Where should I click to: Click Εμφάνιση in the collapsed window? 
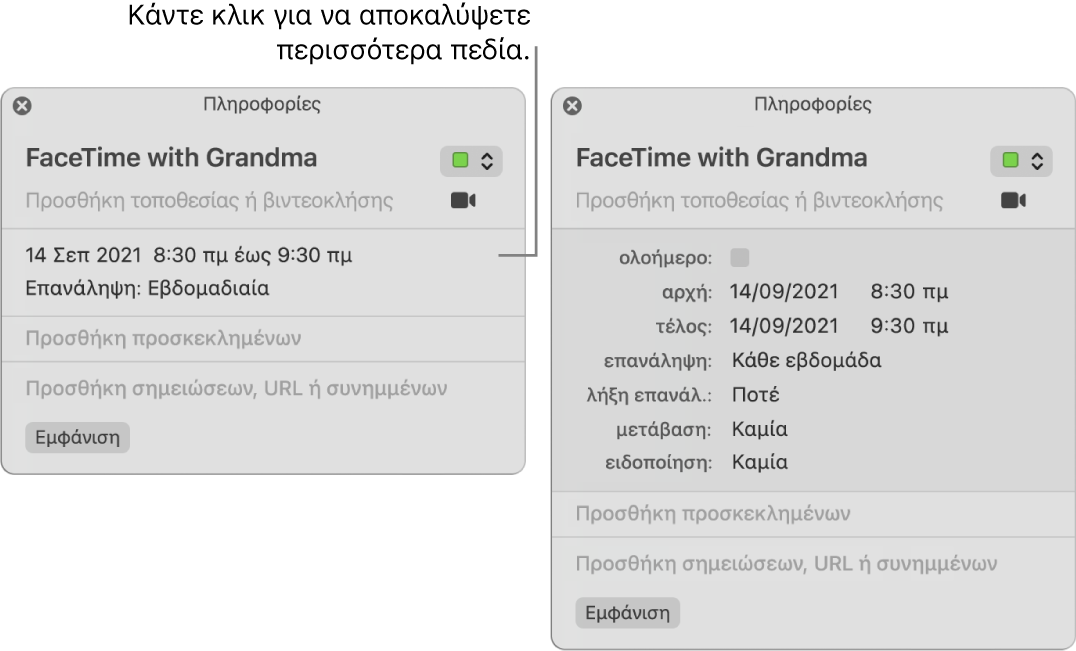pos(77,436)
